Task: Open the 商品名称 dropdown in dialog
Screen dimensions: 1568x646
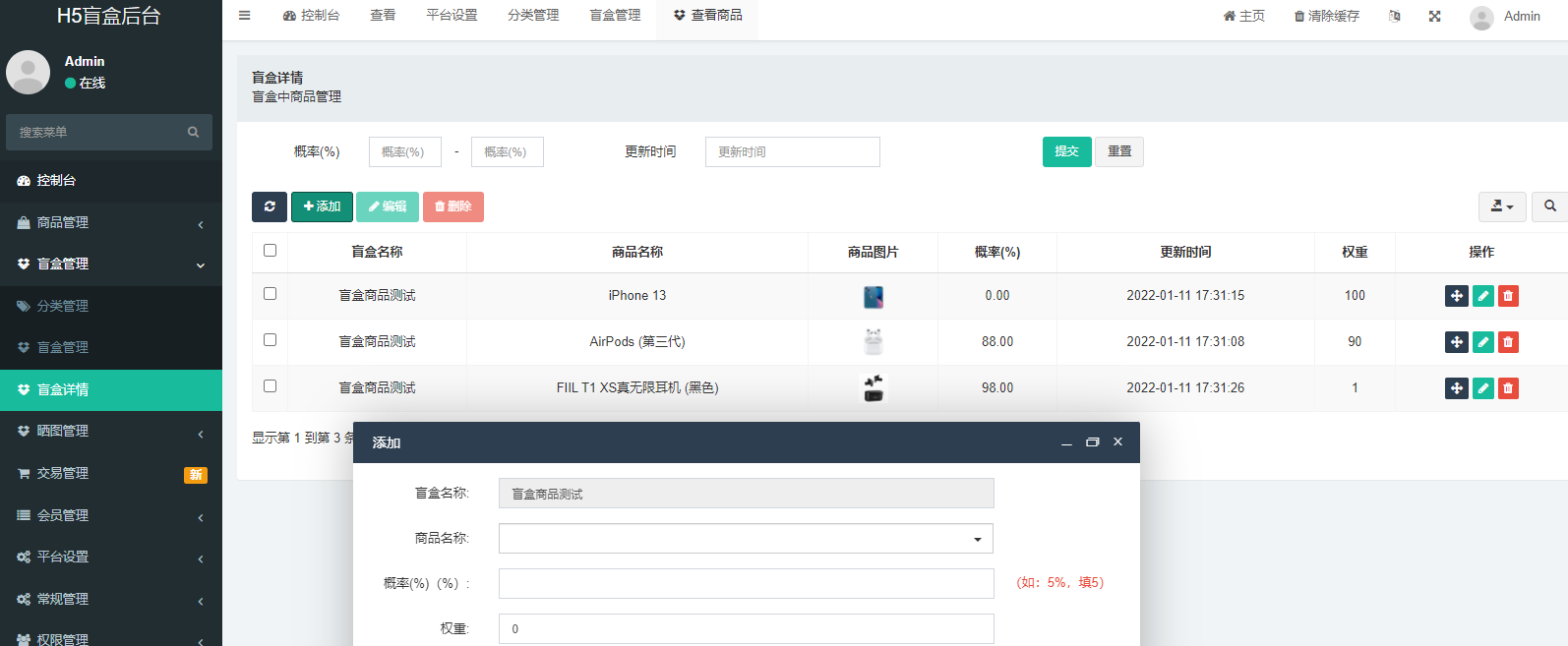Action: [746, 539]
